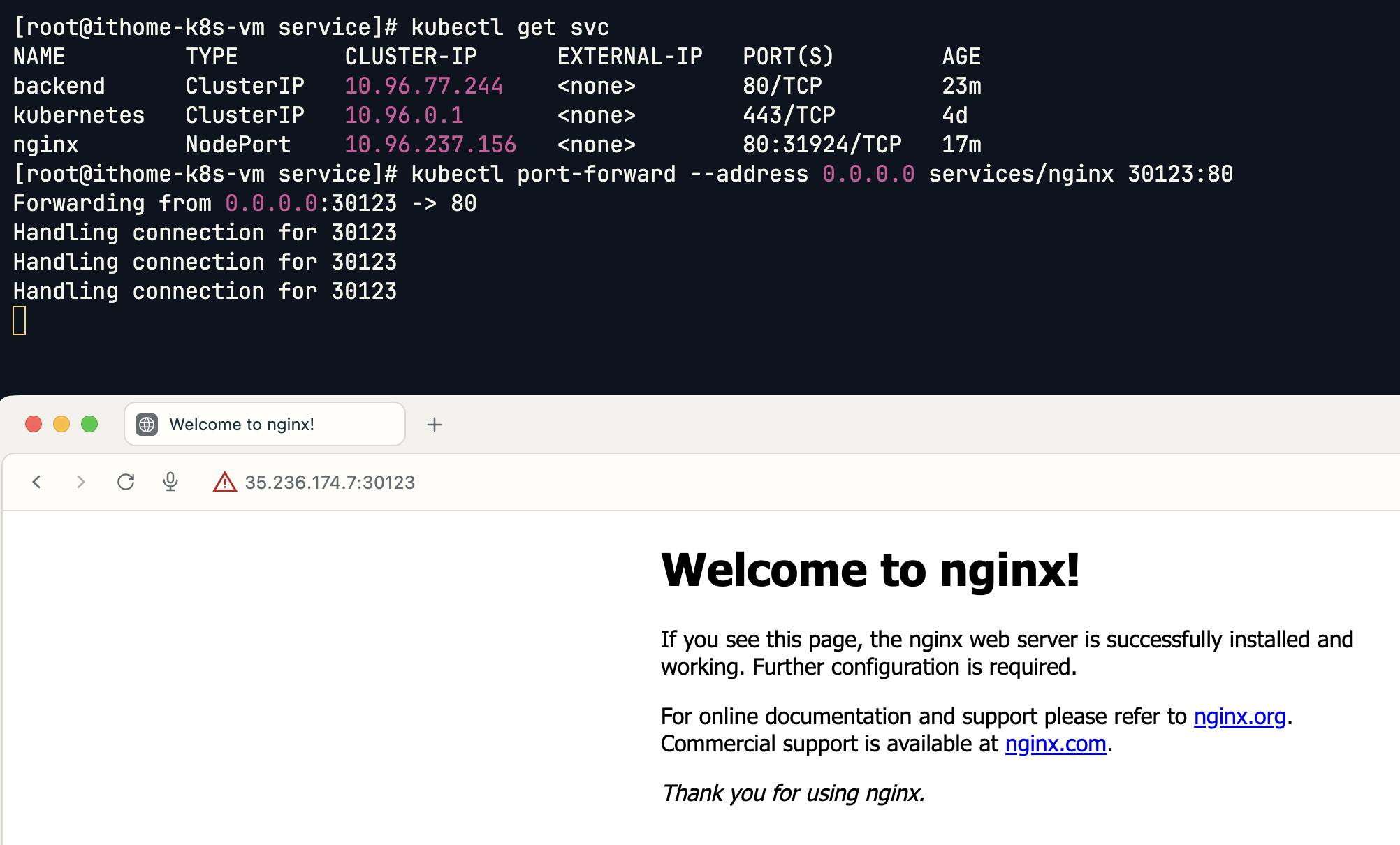Open a new tab with plus icon

[x=435, y=425]
